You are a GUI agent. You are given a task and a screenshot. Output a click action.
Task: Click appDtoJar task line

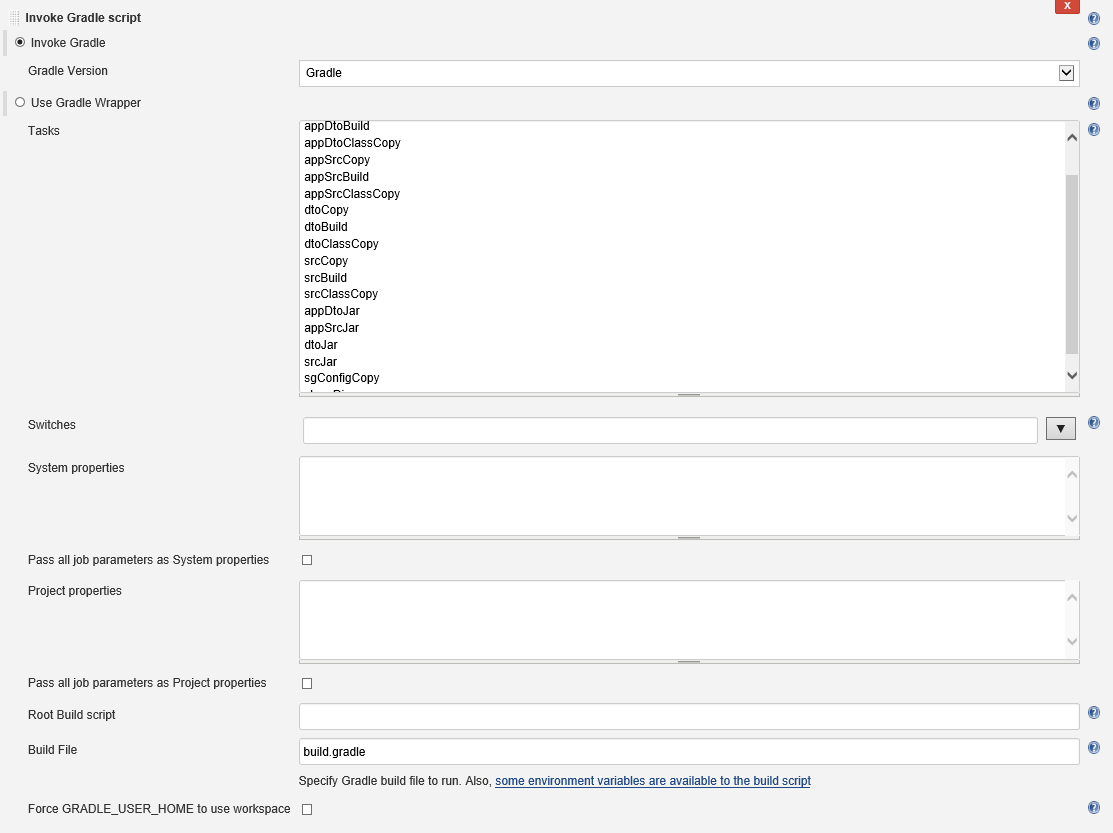click(x=331, y=311)
